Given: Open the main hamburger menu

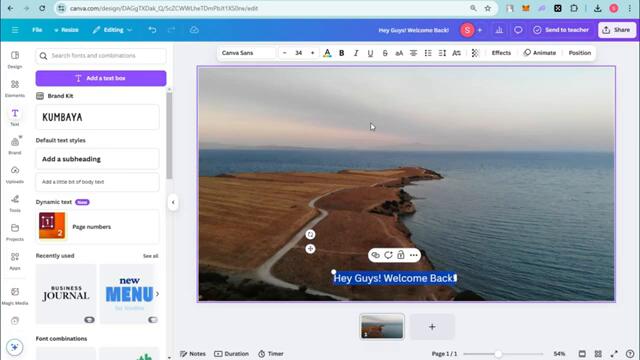Looking at the screenshot, I should 15,30.
